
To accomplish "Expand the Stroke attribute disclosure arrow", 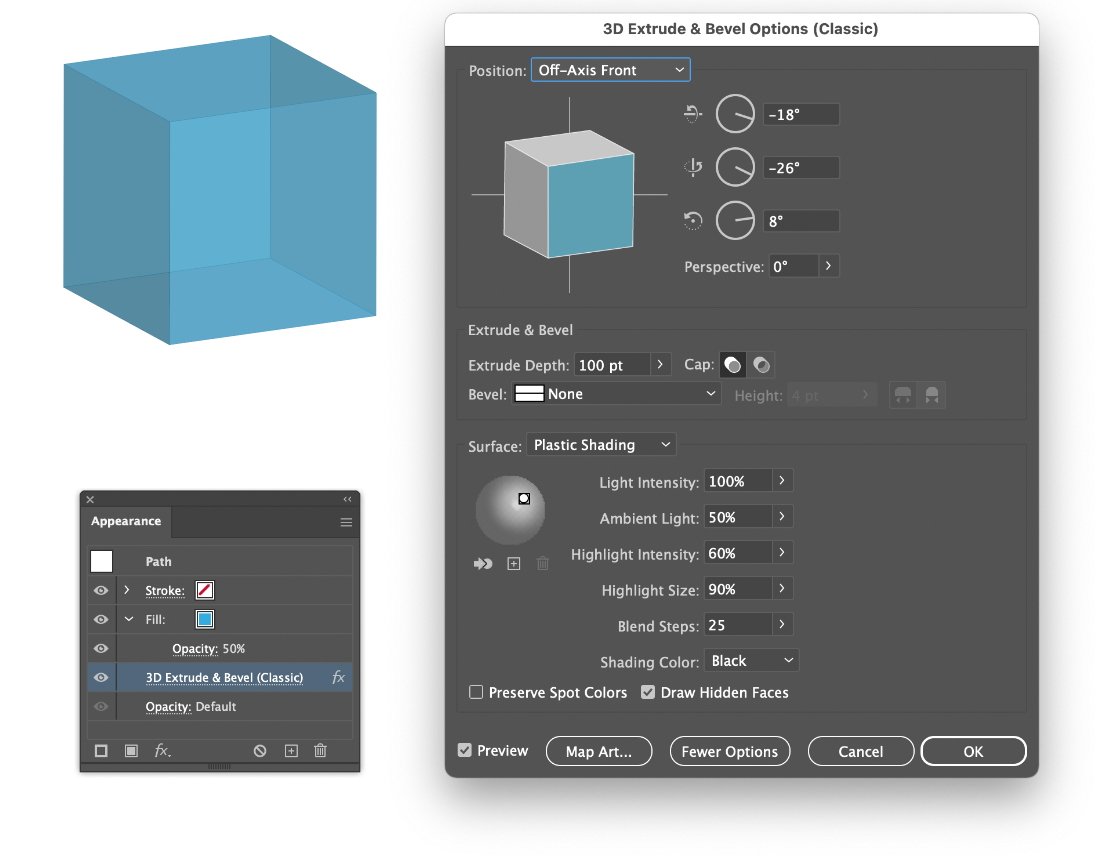I will 127,590.
